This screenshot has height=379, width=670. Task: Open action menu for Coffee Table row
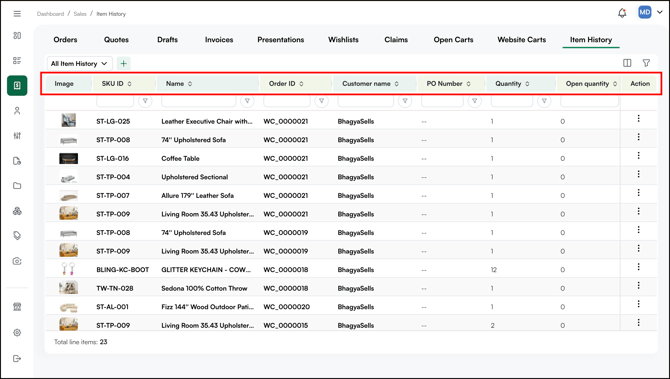[638, 156]
